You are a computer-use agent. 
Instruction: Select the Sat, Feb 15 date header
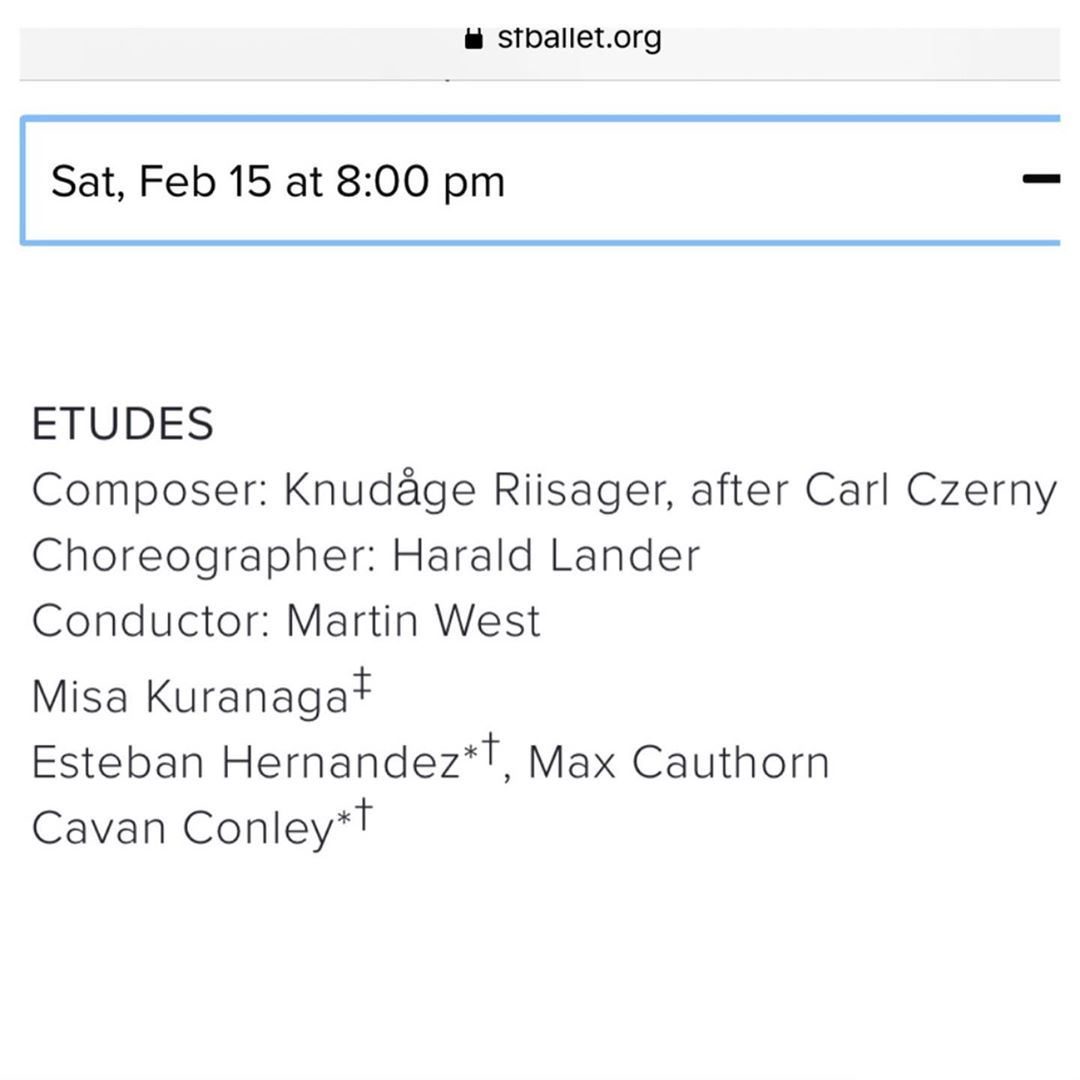[x=160, y=182]
